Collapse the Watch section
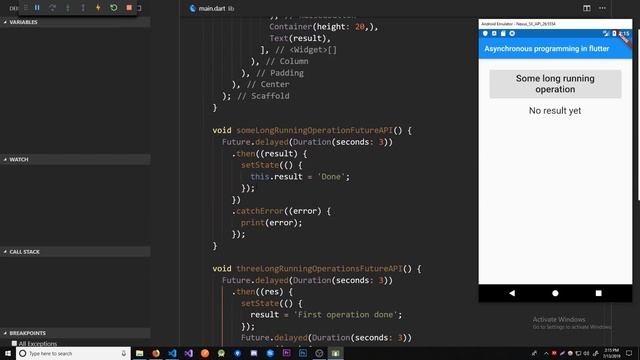 pos(75,160)
